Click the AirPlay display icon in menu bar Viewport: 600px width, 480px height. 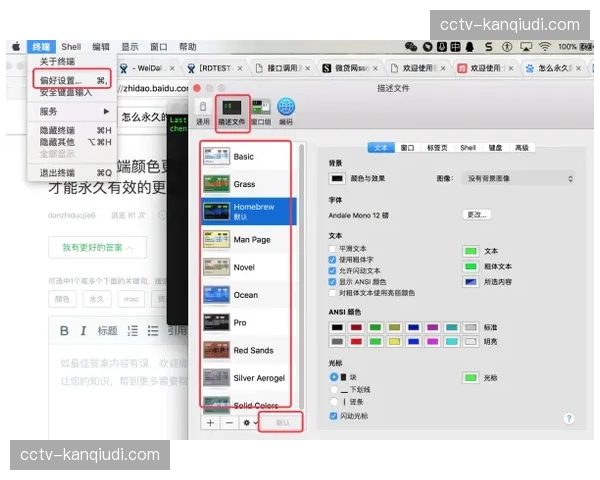526,47
